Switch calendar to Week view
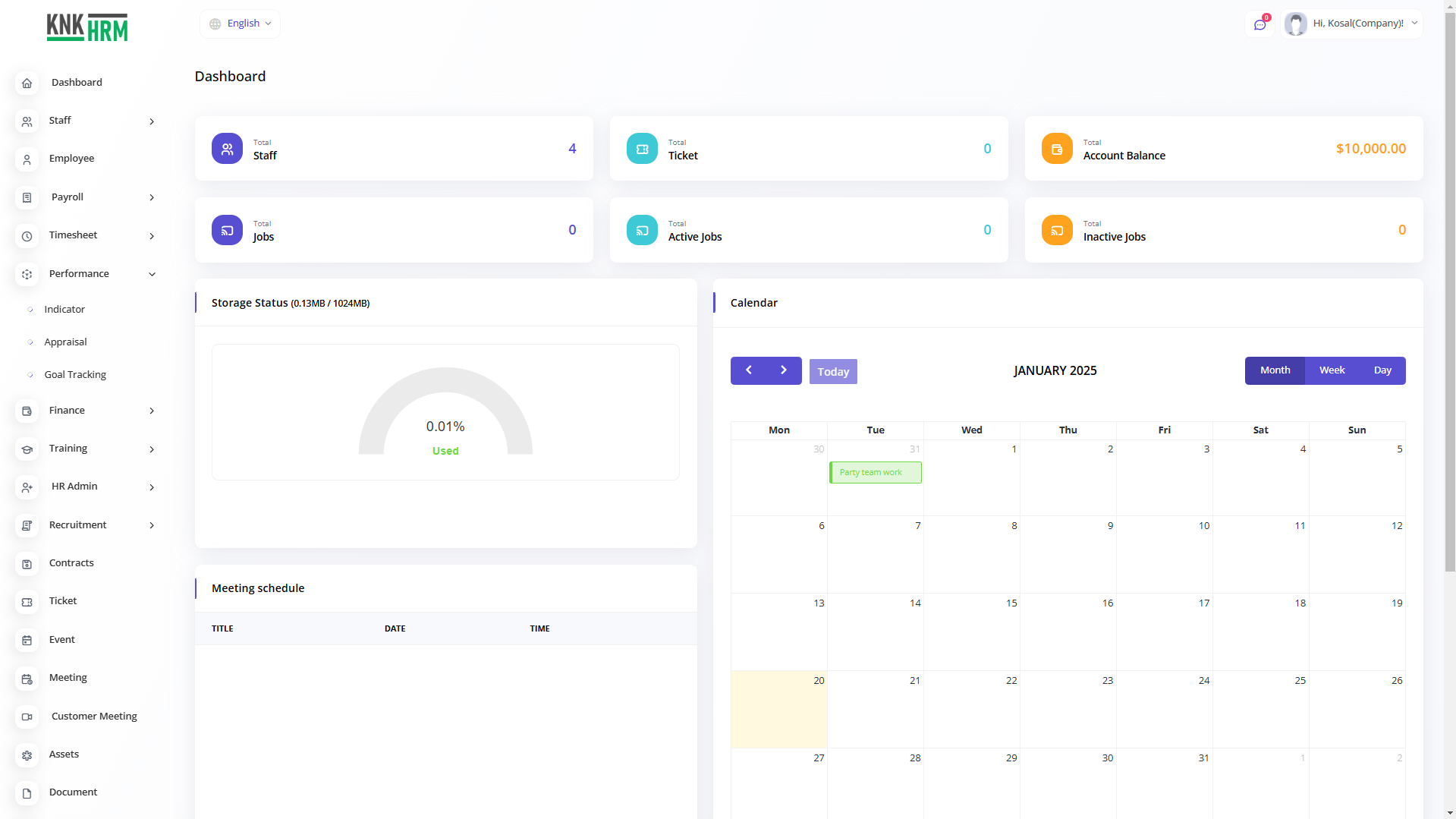Viewport: 1456px width, 819px height. click(x=1332, y=370)
